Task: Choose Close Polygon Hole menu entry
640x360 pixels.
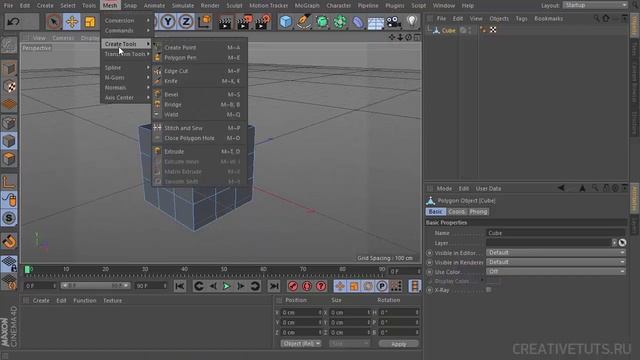Action: point(199,138)
